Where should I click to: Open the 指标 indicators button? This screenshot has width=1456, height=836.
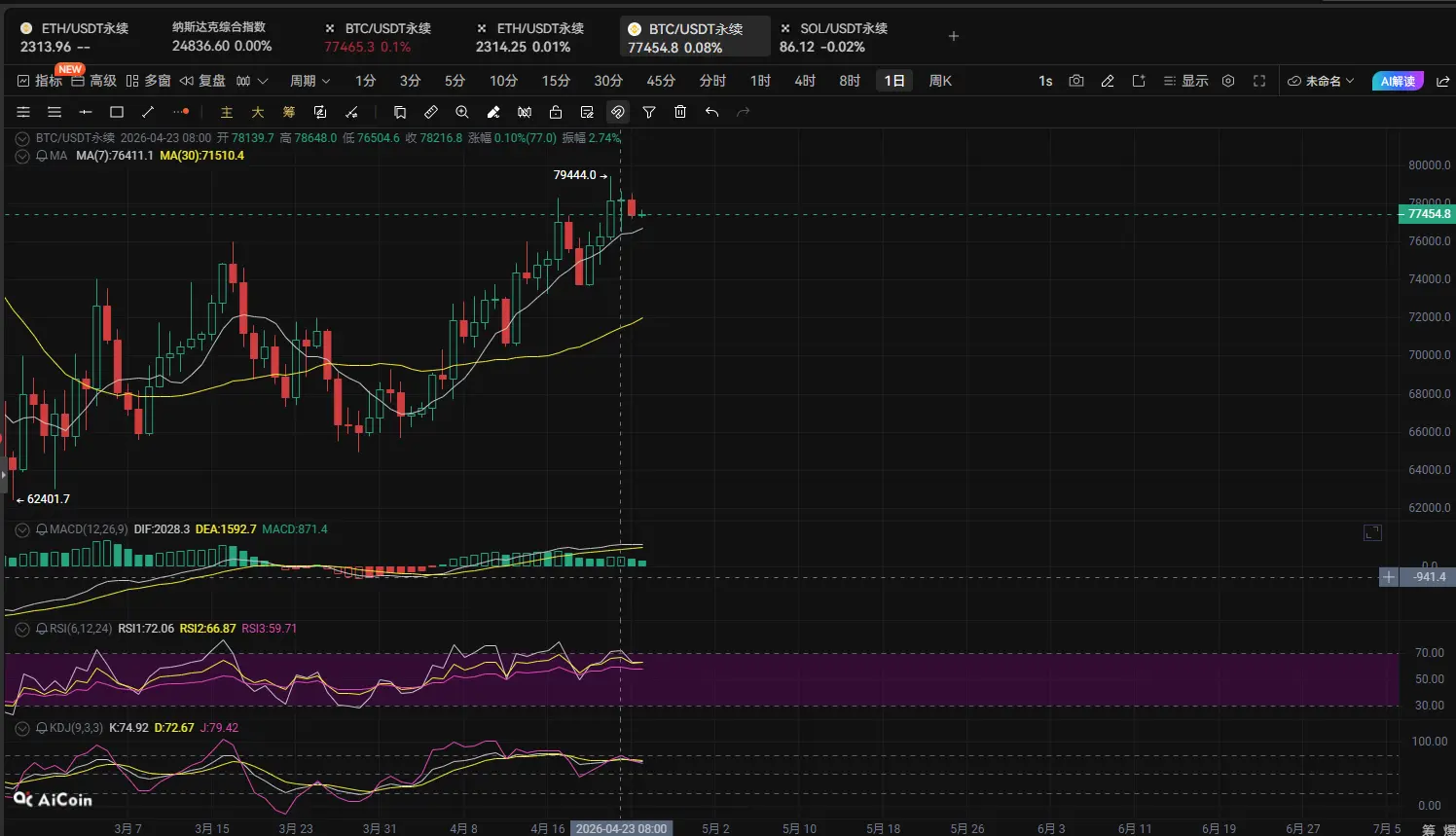[x=40, y=81]
